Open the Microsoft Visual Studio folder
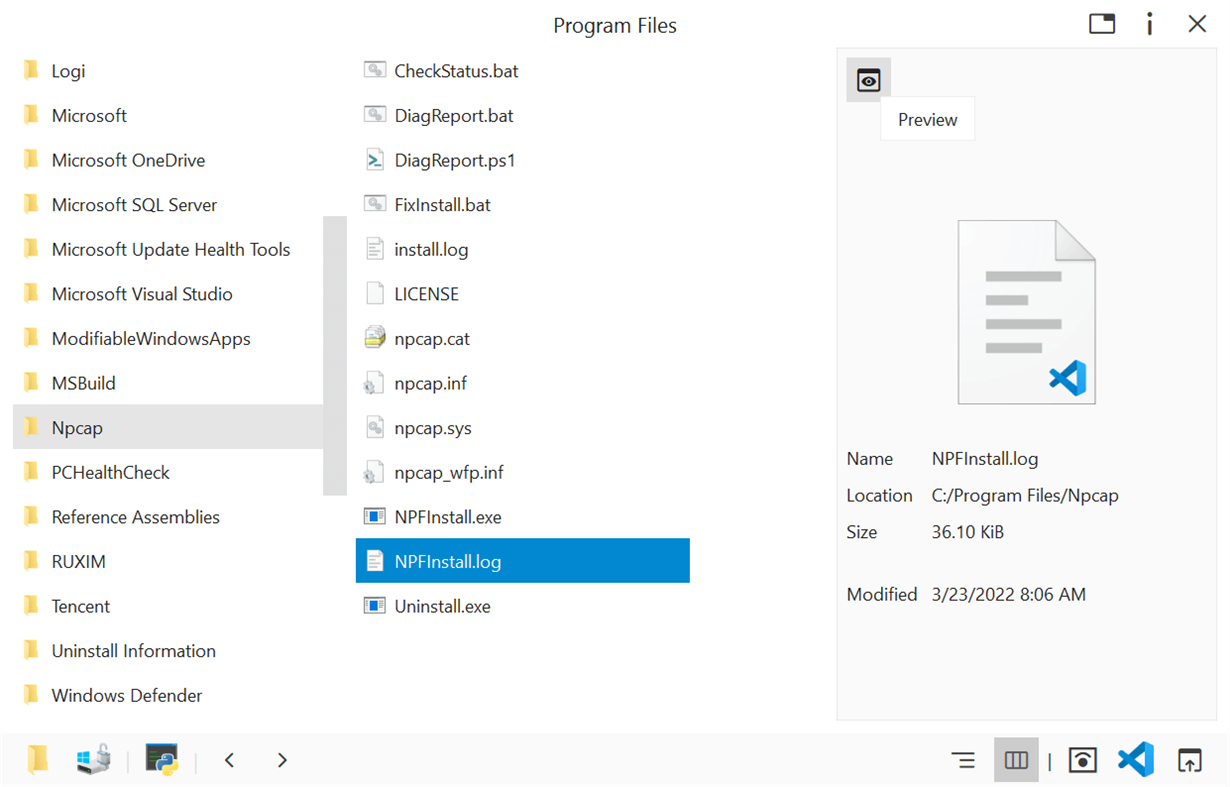 (x=141, y=293)
